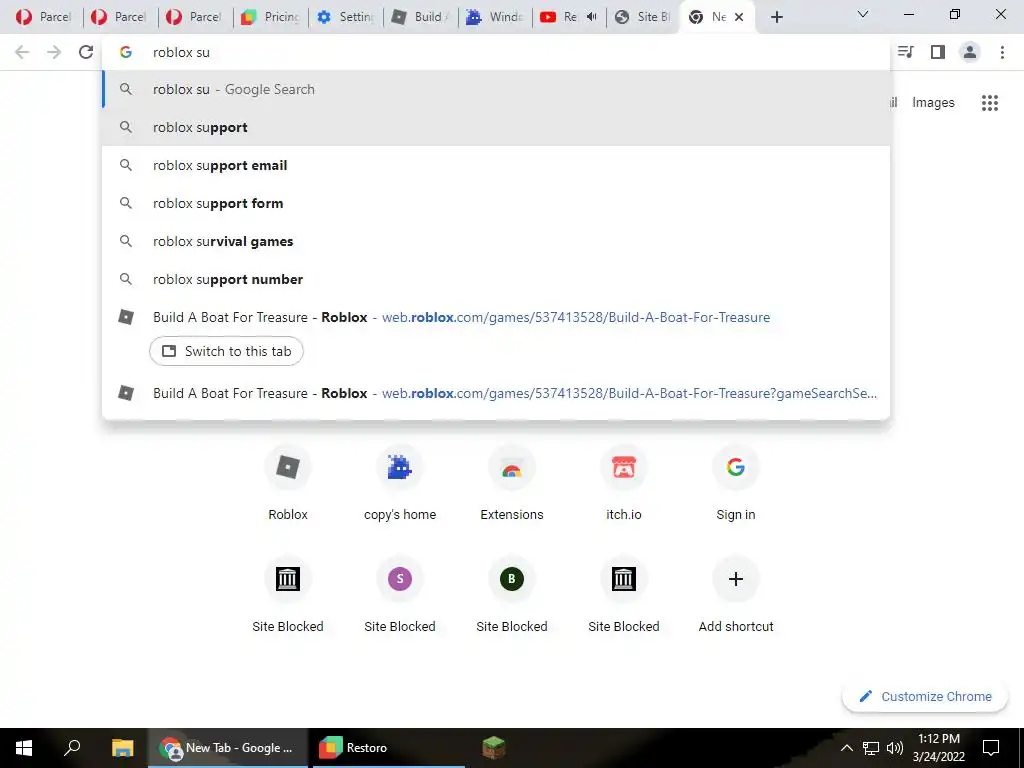Viewport: 1024px width, 768px height.
Task: Open Build A Boat link with gameSearchSe URL
Action: tap(496, 393)
